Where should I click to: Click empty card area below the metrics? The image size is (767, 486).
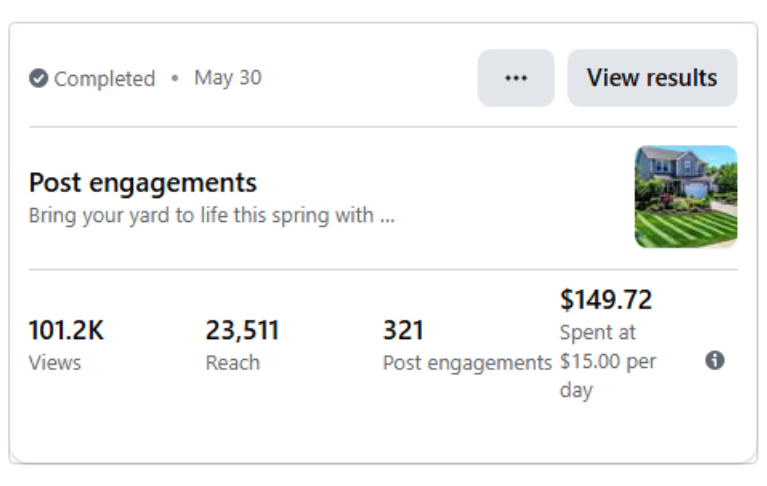[380, 430]
